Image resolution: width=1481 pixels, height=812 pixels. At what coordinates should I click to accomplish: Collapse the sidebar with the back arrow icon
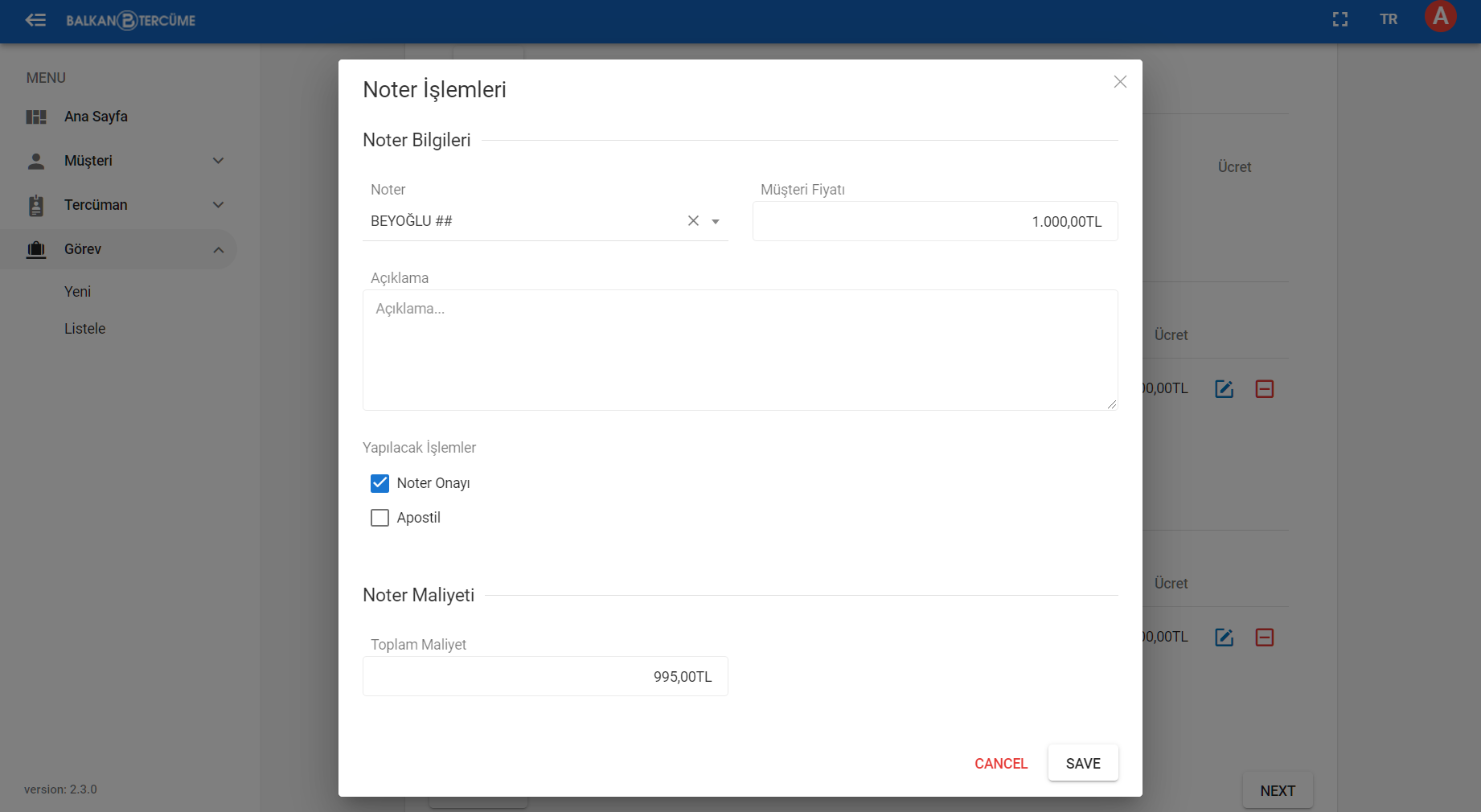[35, 20]
